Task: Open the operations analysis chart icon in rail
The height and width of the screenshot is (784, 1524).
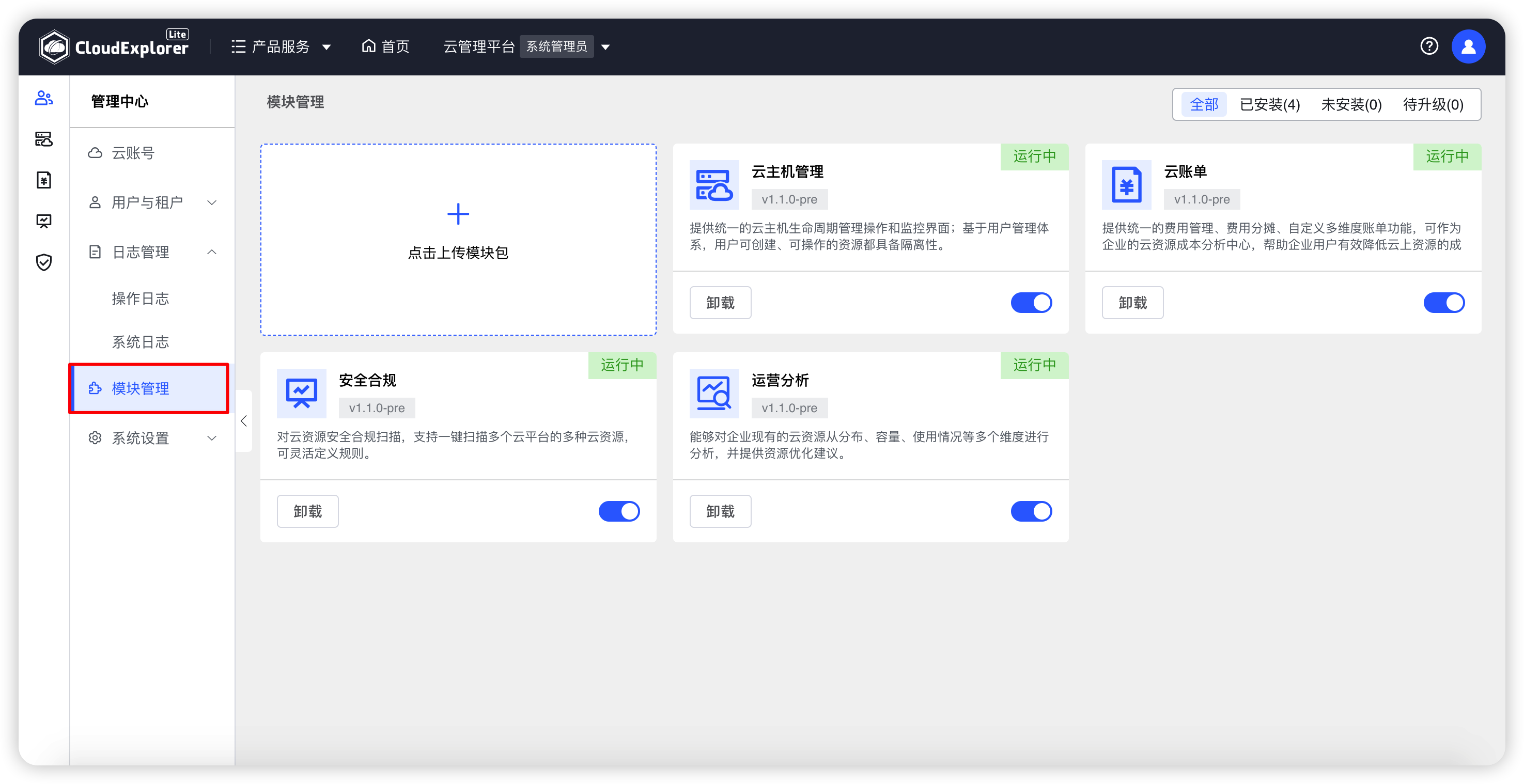Action: coord(44,221)
